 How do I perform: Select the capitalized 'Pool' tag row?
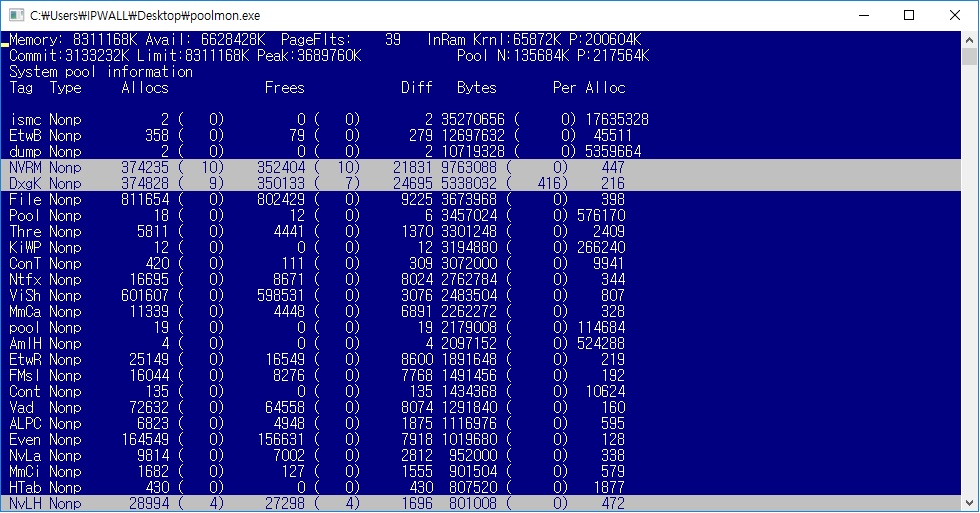pos(481,216)
